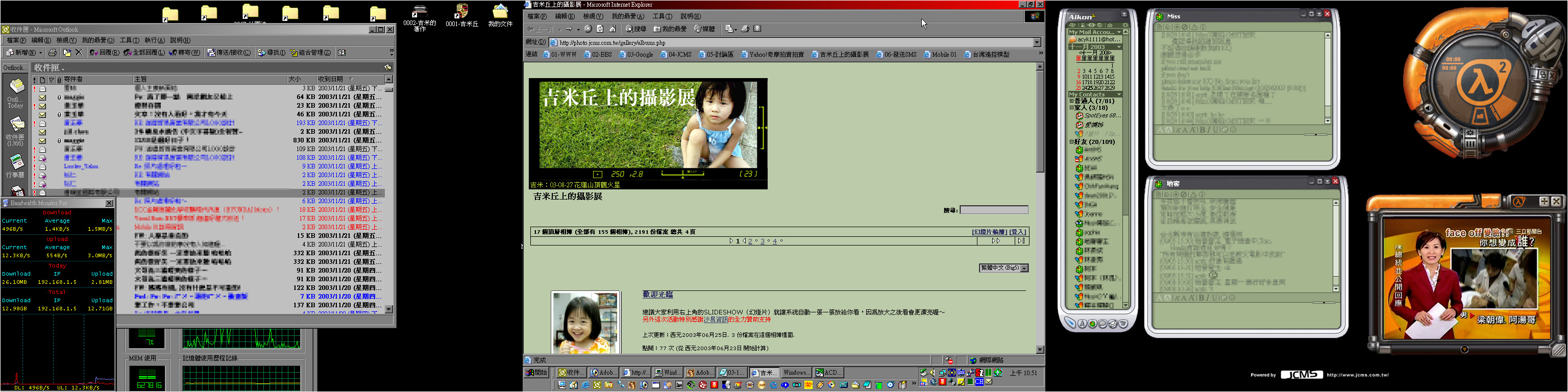
Task: Click Forward (轉寄) in Outlook toolbar
Action: point(185,53)
